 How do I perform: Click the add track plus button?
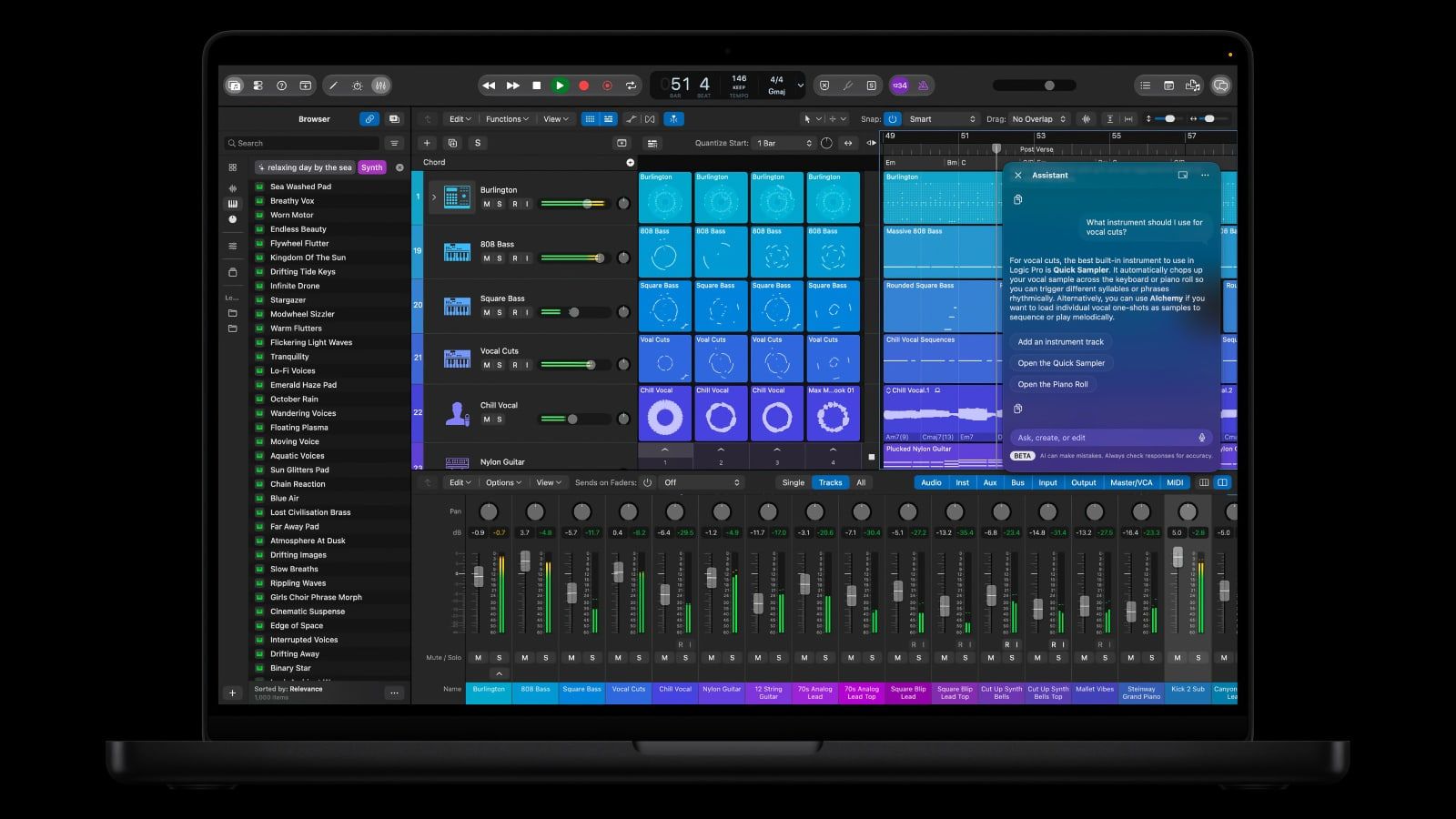click(x=427, y=143)
